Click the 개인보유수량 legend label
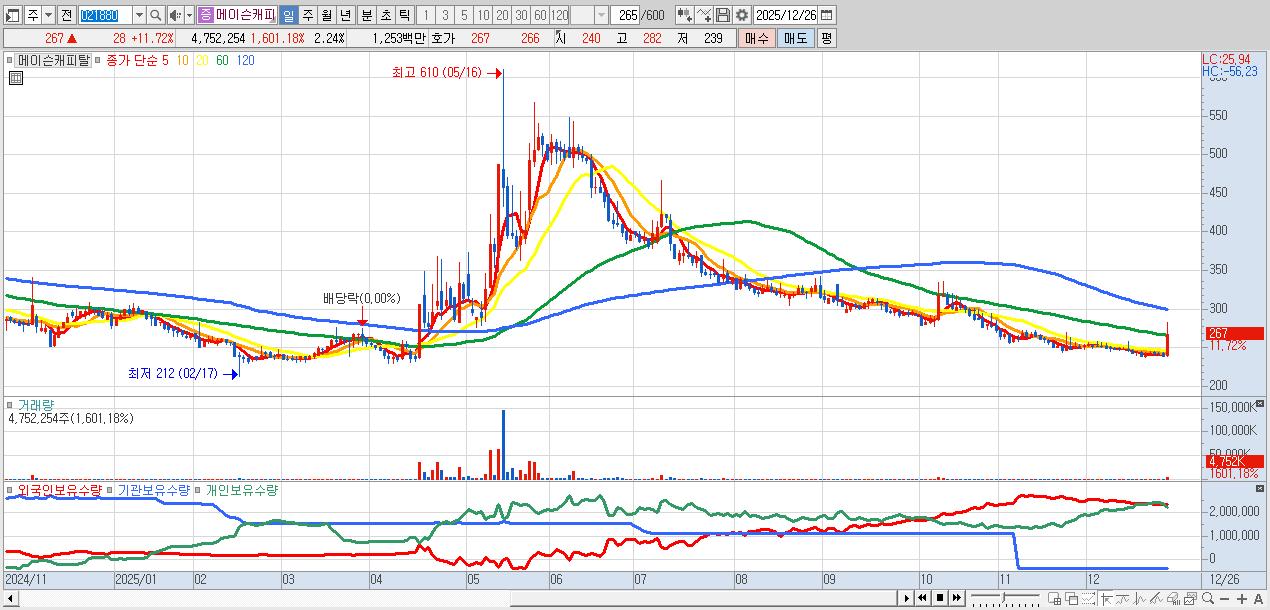 (x=242, y=490)
